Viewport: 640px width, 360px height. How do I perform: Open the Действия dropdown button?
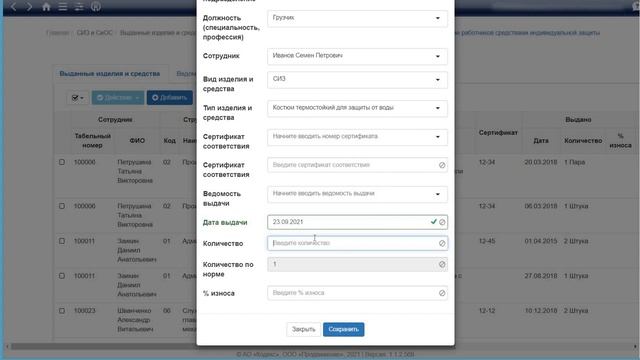click(x=118, y=98)
